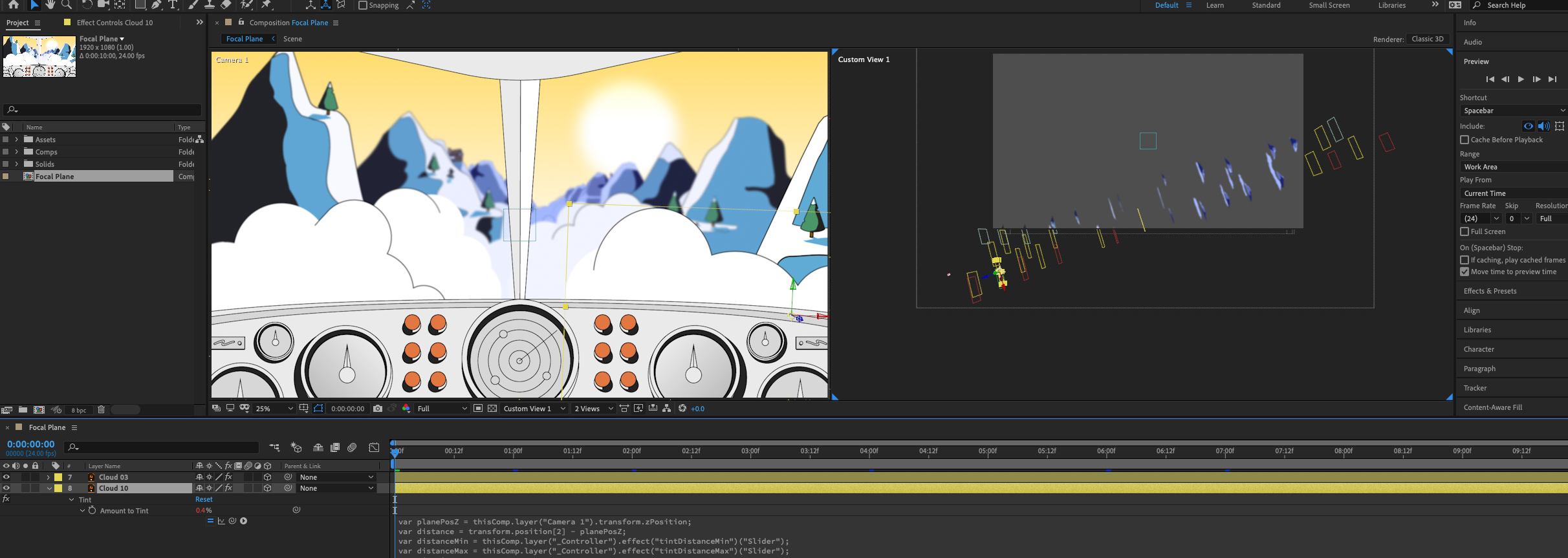
Task: Check Cache Before Playback
Action: (1465, 140)
